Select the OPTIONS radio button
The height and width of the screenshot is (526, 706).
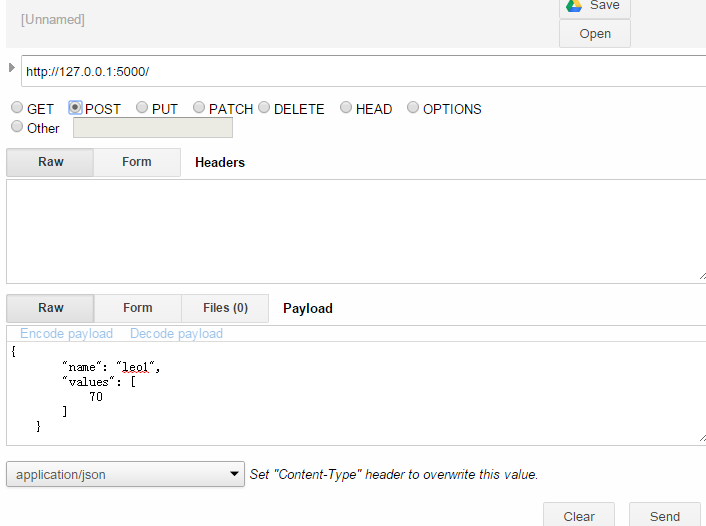pyautogui.click(x=413, y=107)
